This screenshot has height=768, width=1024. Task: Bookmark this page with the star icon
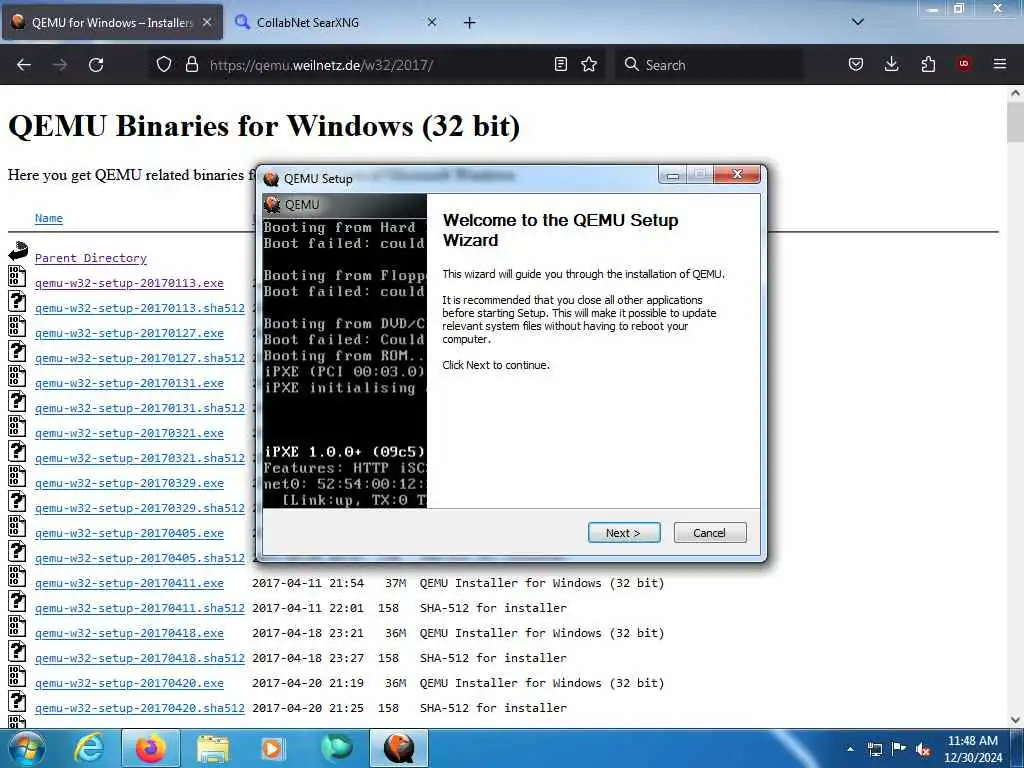589,64
